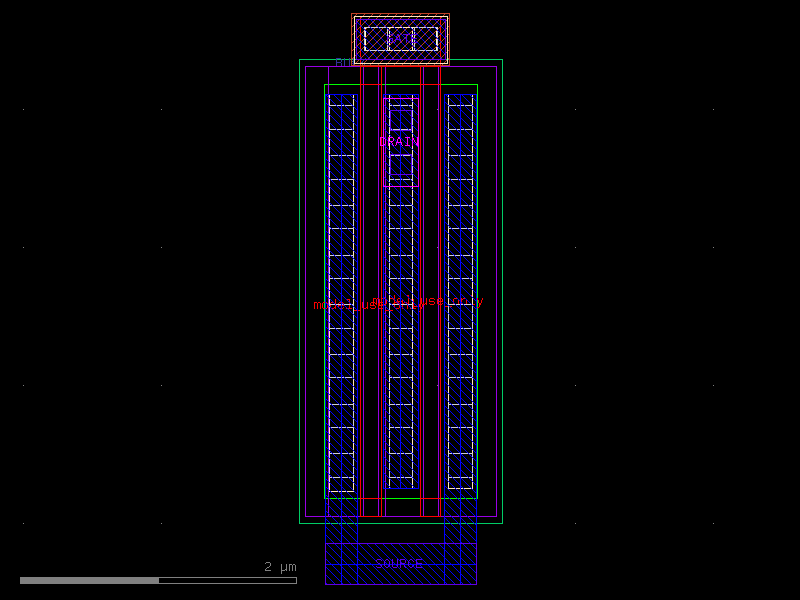Click the BULK label above the layout

(x=345, y=64)
